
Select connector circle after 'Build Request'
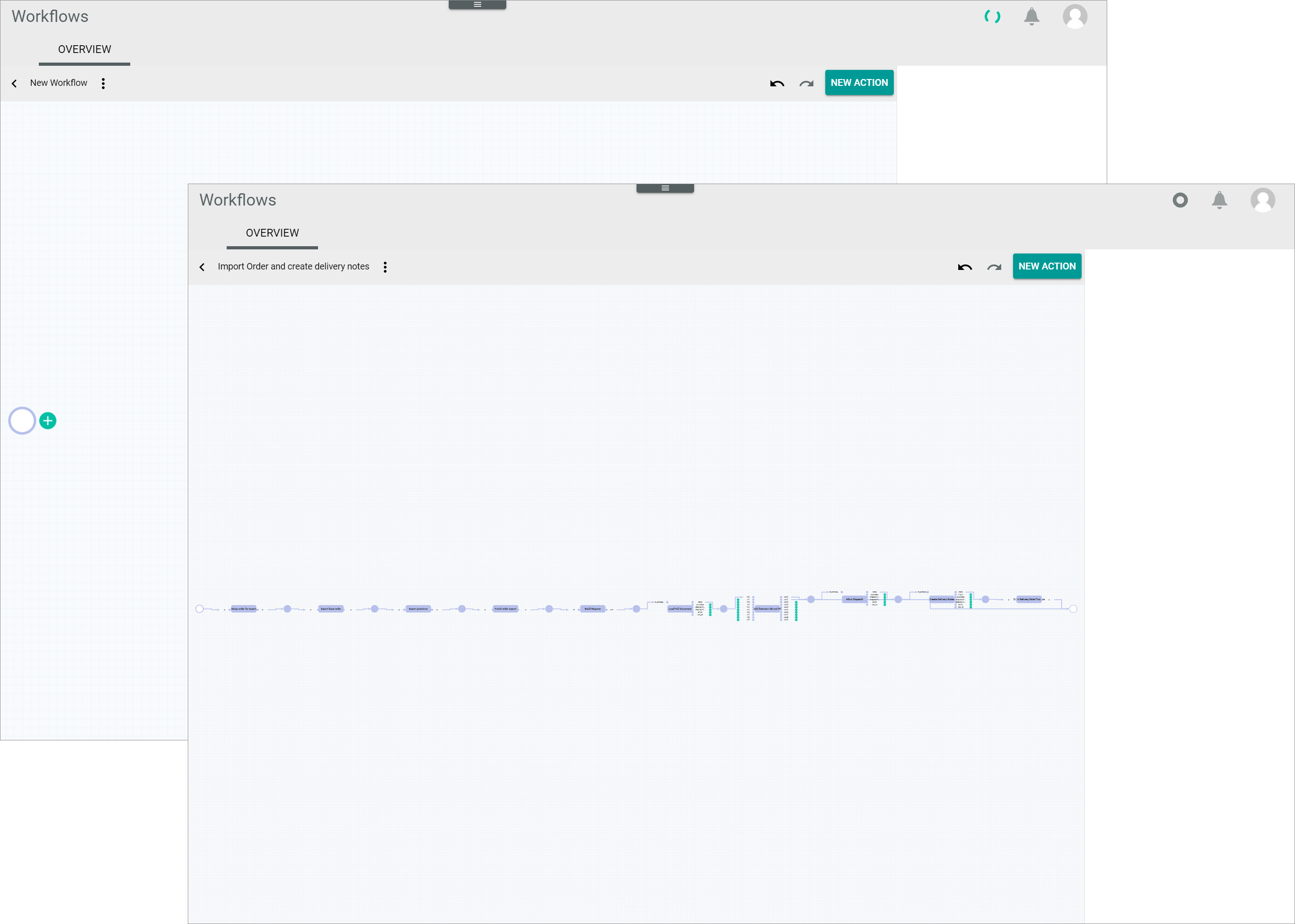[x=637, y=609]
